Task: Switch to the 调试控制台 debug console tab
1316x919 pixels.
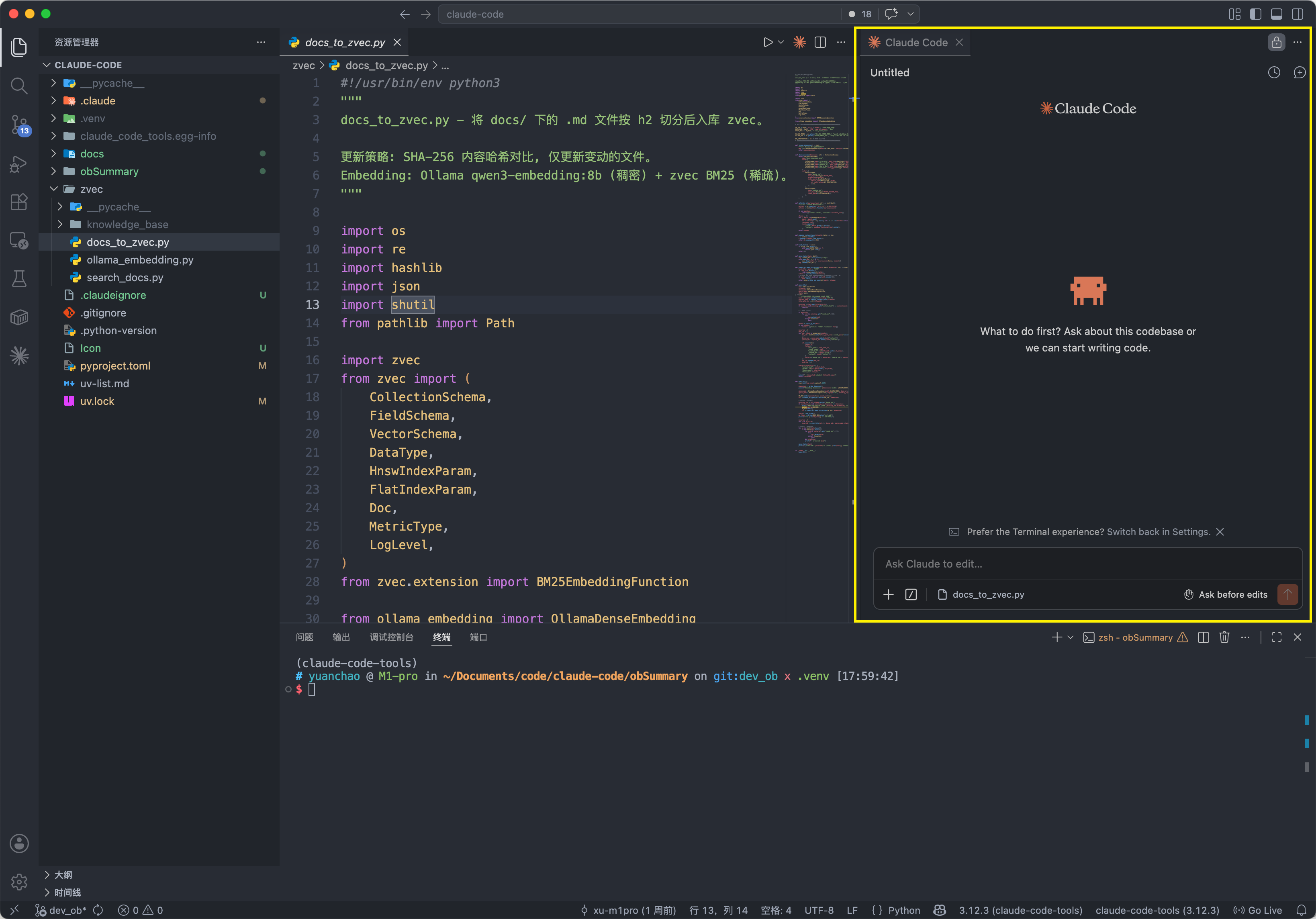Action: coord(392,637)
